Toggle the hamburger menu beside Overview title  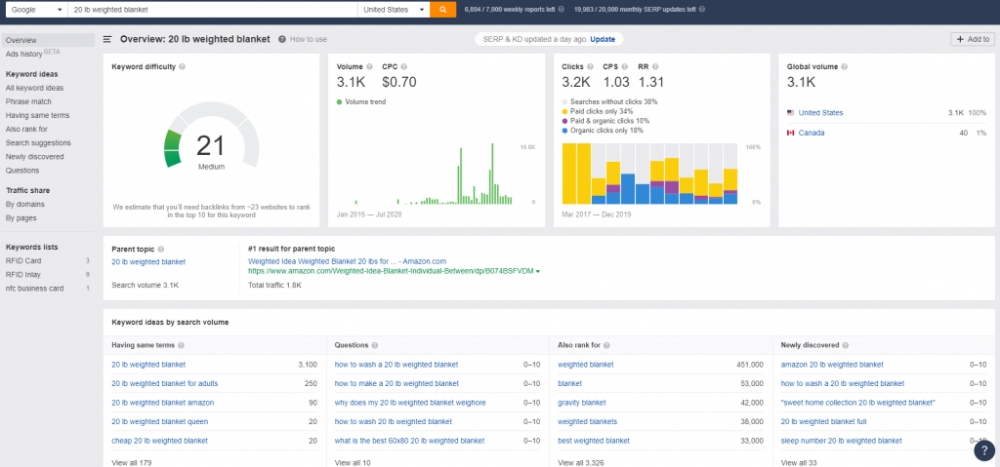107,39
